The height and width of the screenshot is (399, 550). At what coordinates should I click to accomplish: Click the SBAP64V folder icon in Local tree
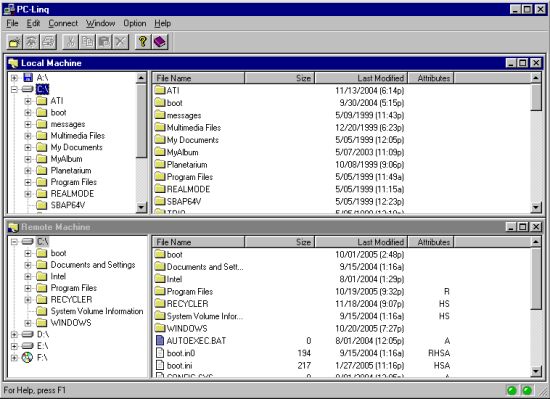(42, 205)
